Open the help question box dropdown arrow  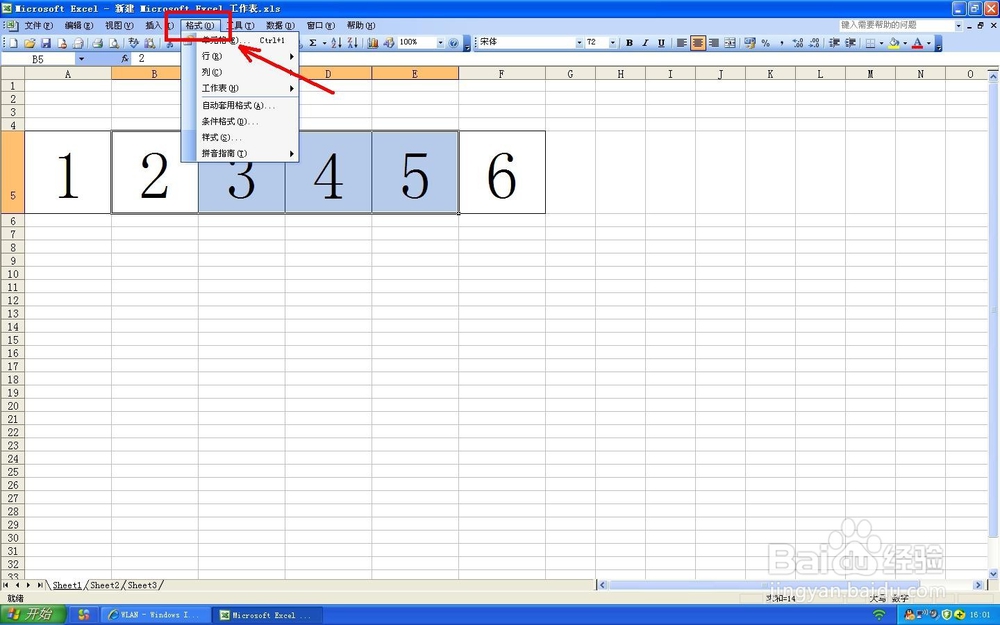(x=959, y=26)
